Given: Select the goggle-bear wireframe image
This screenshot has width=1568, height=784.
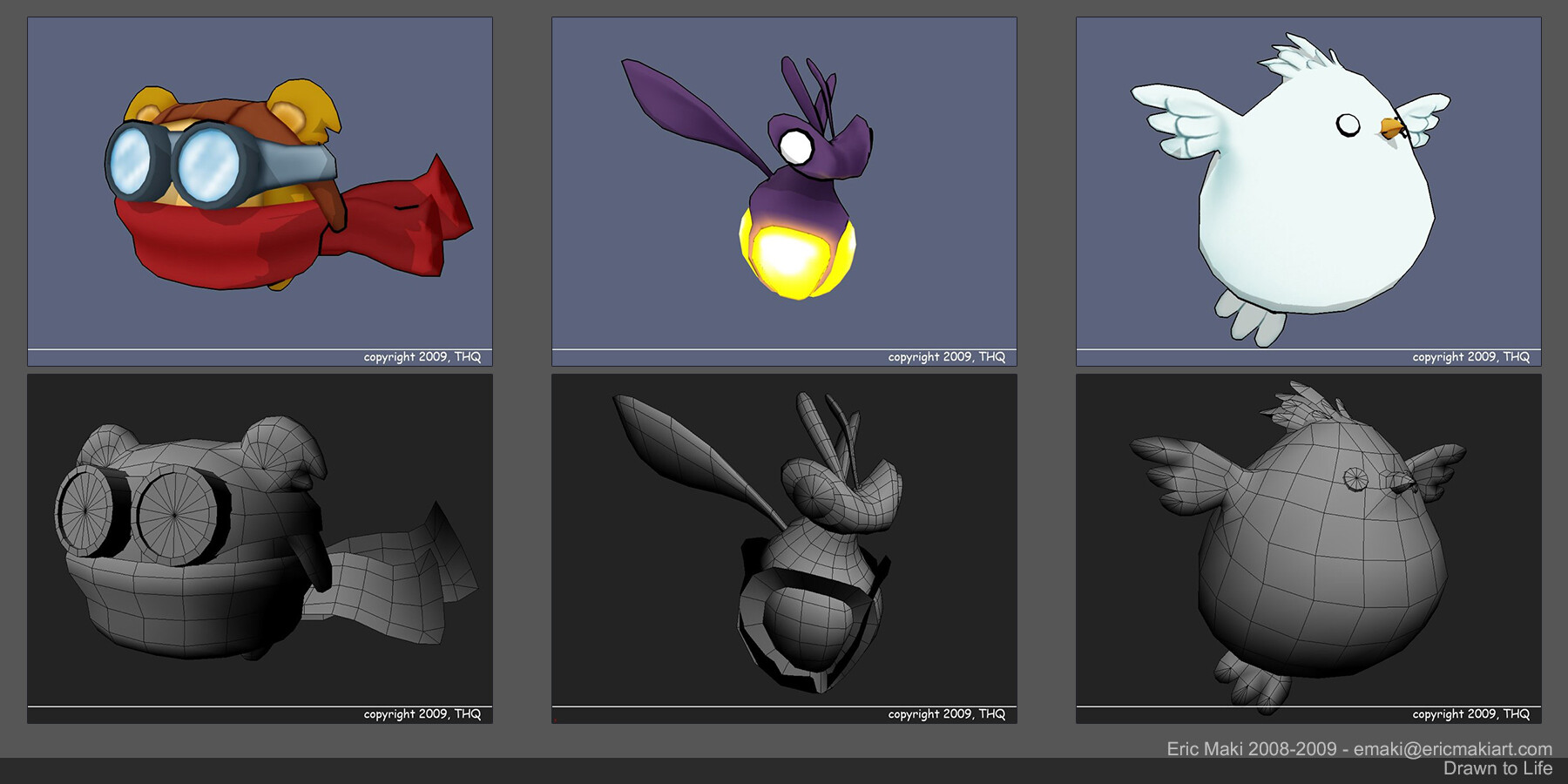Looking at the screenshot, I should [x=260, y=540].
